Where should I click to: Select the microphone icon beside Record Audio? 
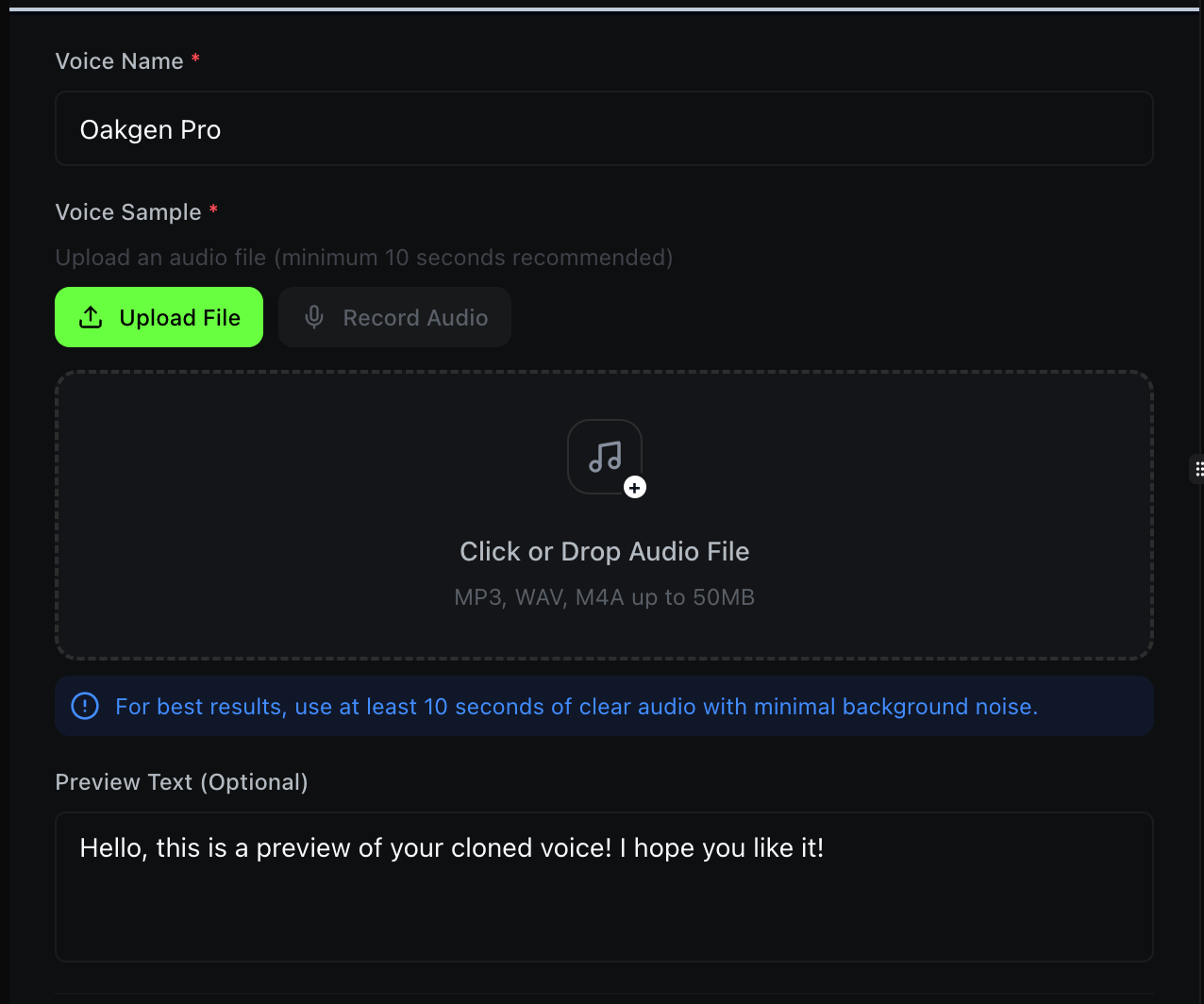[313, 317]
